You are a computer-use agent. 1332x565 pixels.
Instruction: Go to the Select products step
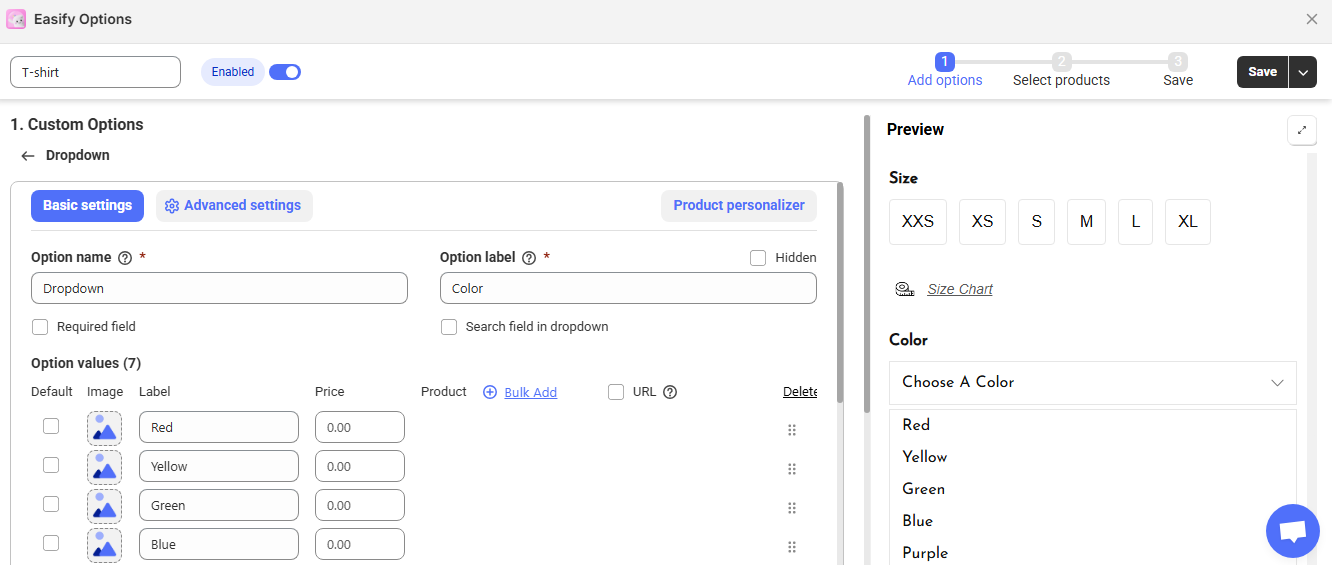click(x=1061, y=70)
